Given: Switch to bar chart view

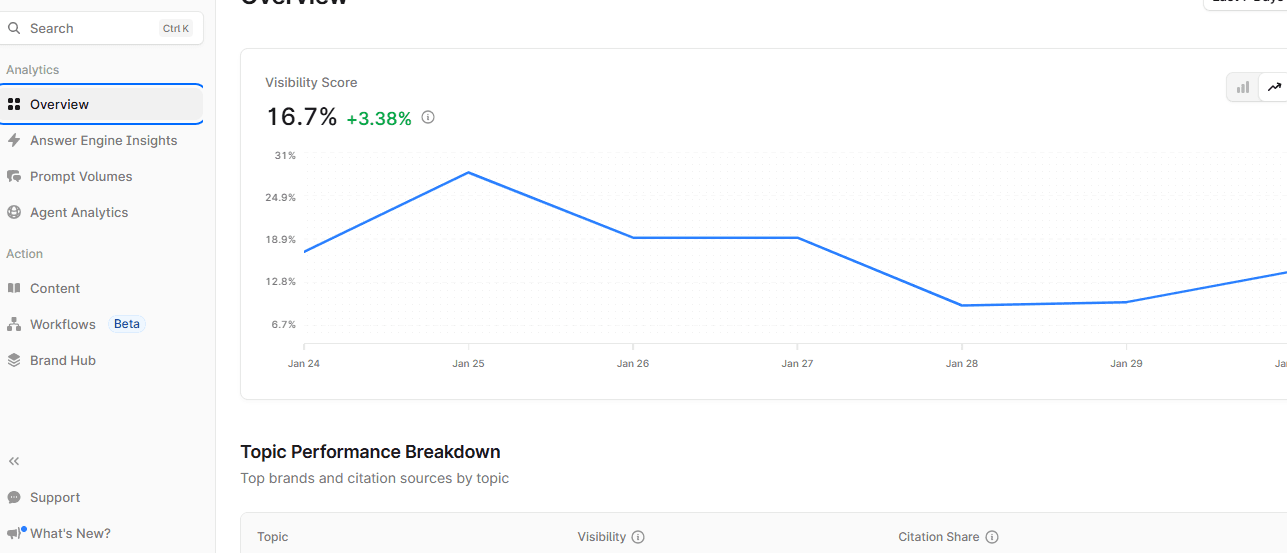Looking at the screenshot, I should (1243, 87).
